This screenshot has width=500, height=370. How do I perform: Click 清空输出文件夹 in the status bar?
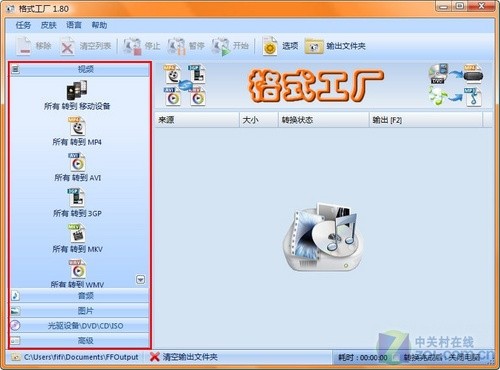(x=184, y=357)
